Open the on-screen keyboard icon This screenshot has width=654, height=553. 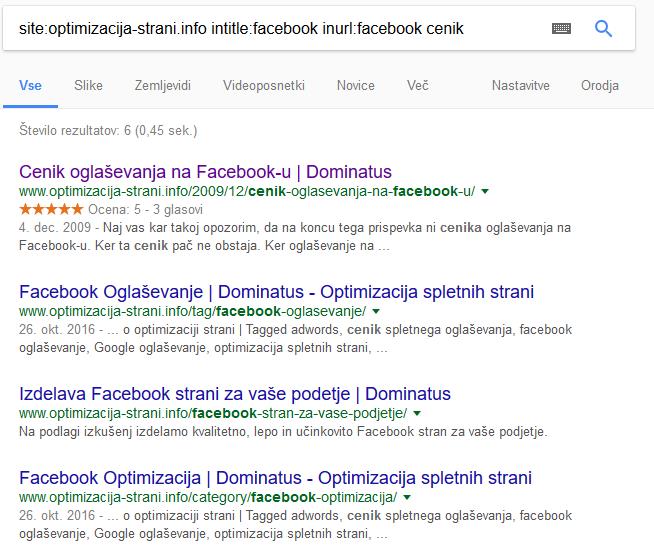[561, 28]
